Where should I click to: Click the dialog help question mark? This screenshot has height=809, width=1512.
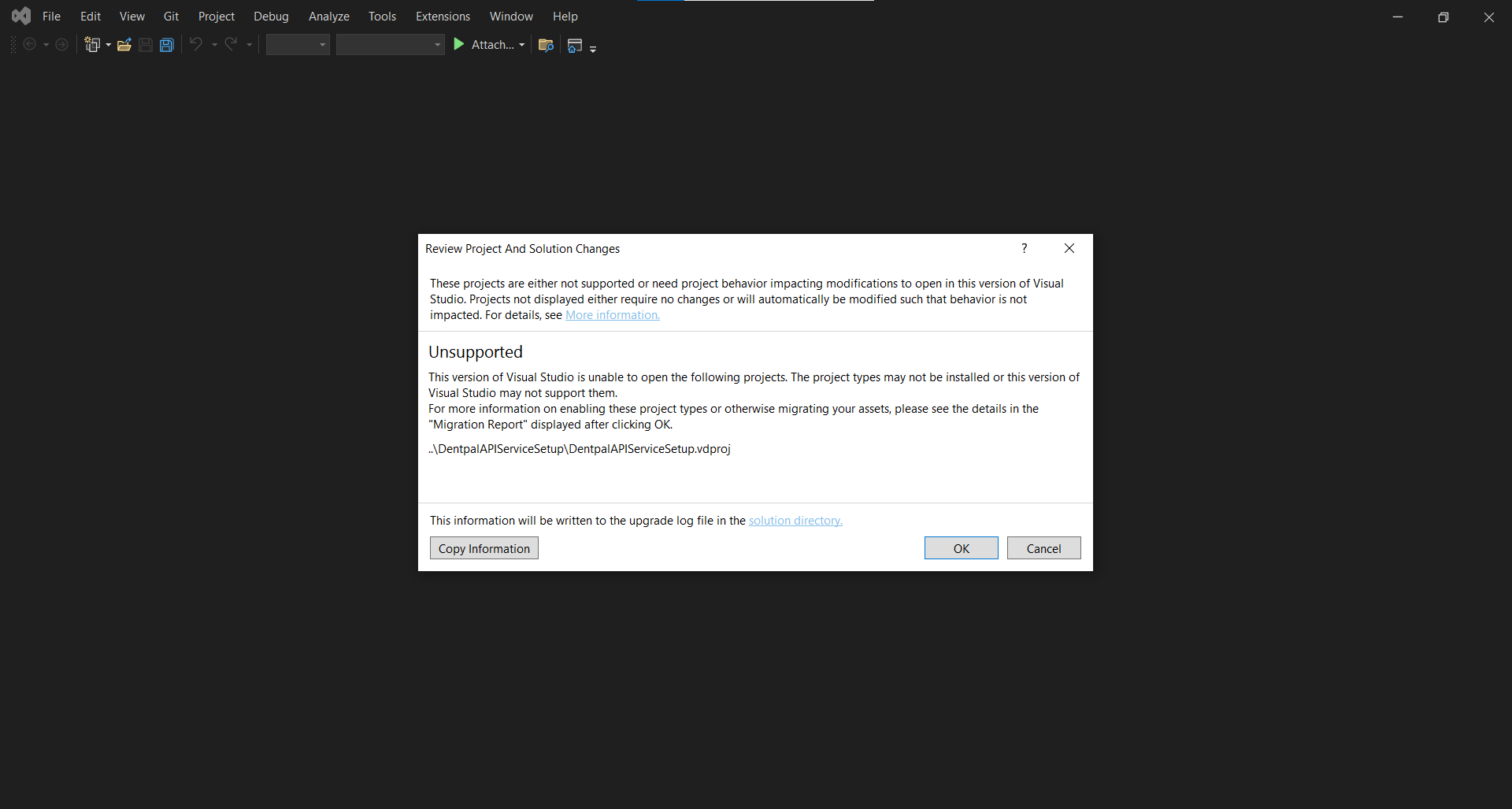(x=1024, y=248)
